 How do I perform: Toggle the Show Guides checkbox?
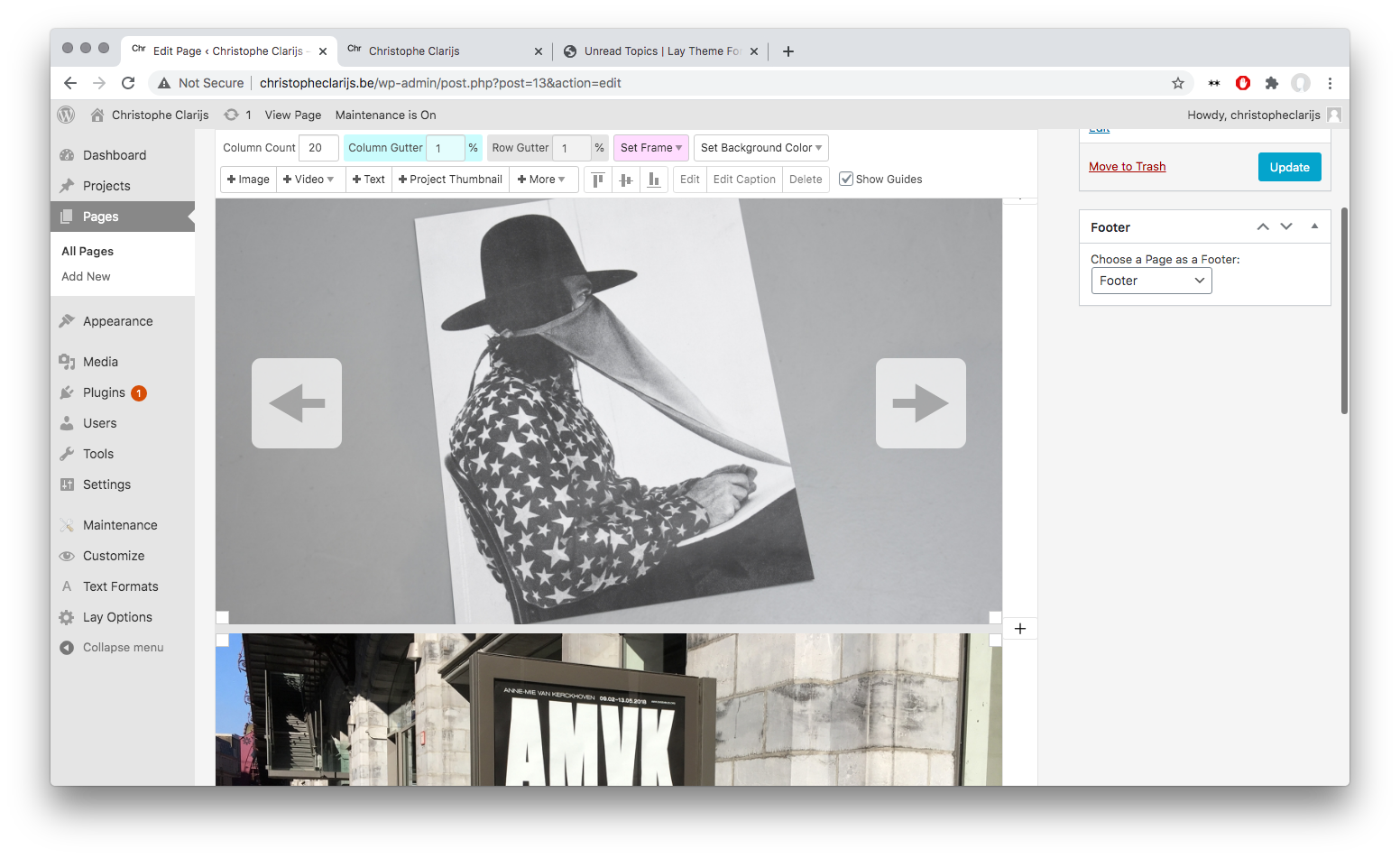point(846,180)
